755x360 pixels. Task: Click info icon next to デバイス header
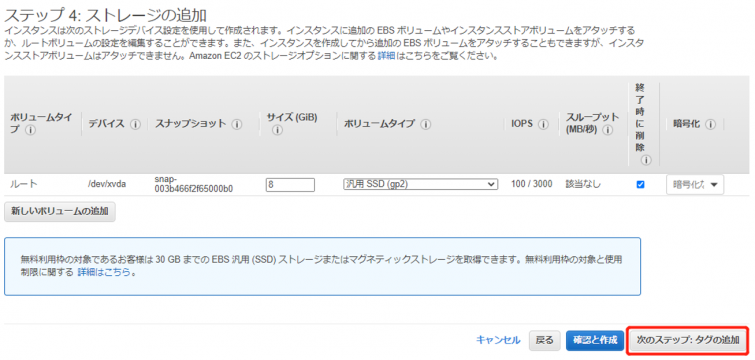click(135, 124)
